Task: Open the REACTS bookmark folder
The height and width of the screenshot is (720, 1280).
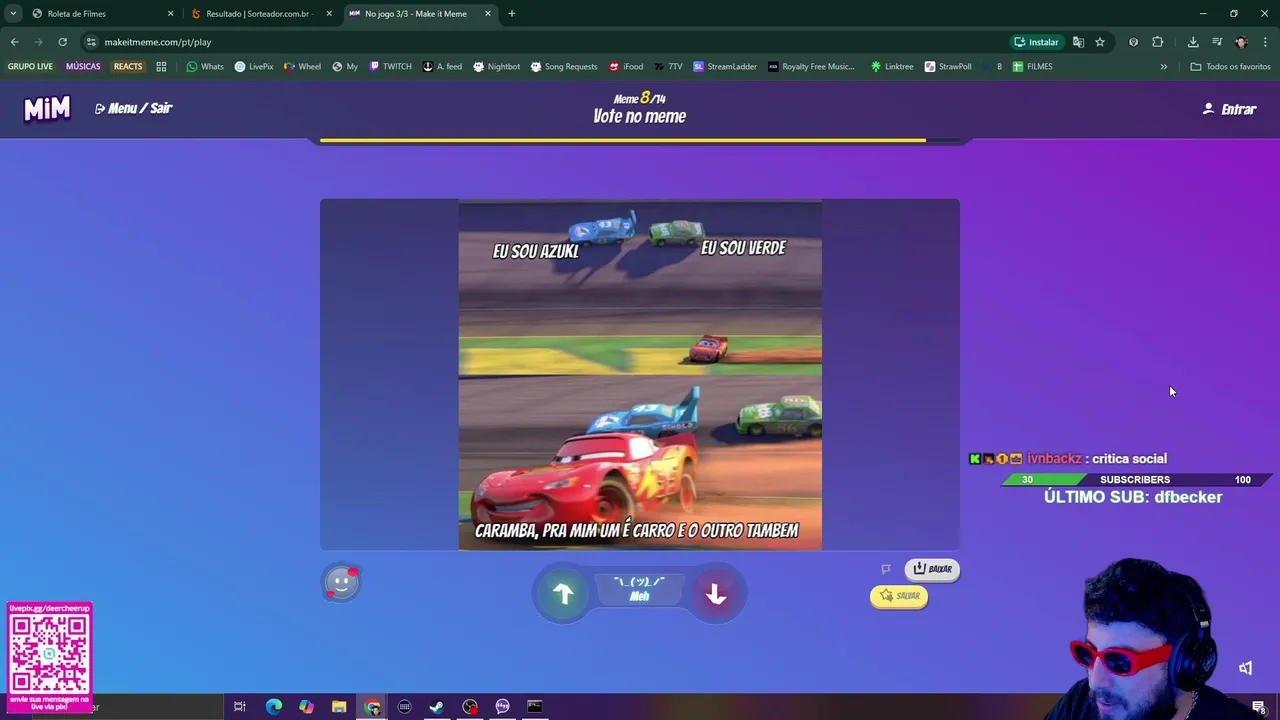Action: pyautogui.click(x=128, y=66)
